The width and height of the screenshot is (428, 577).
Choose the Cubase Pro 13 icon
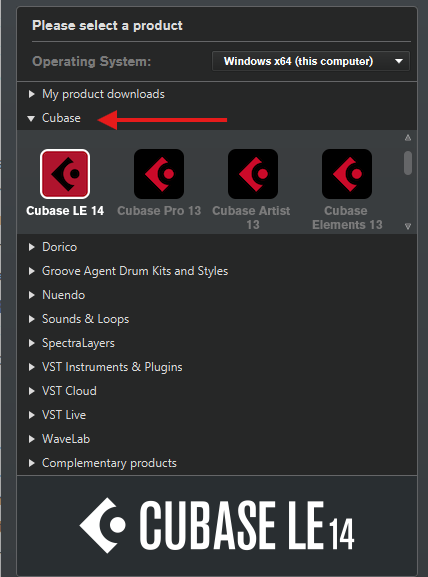(159, 174)
